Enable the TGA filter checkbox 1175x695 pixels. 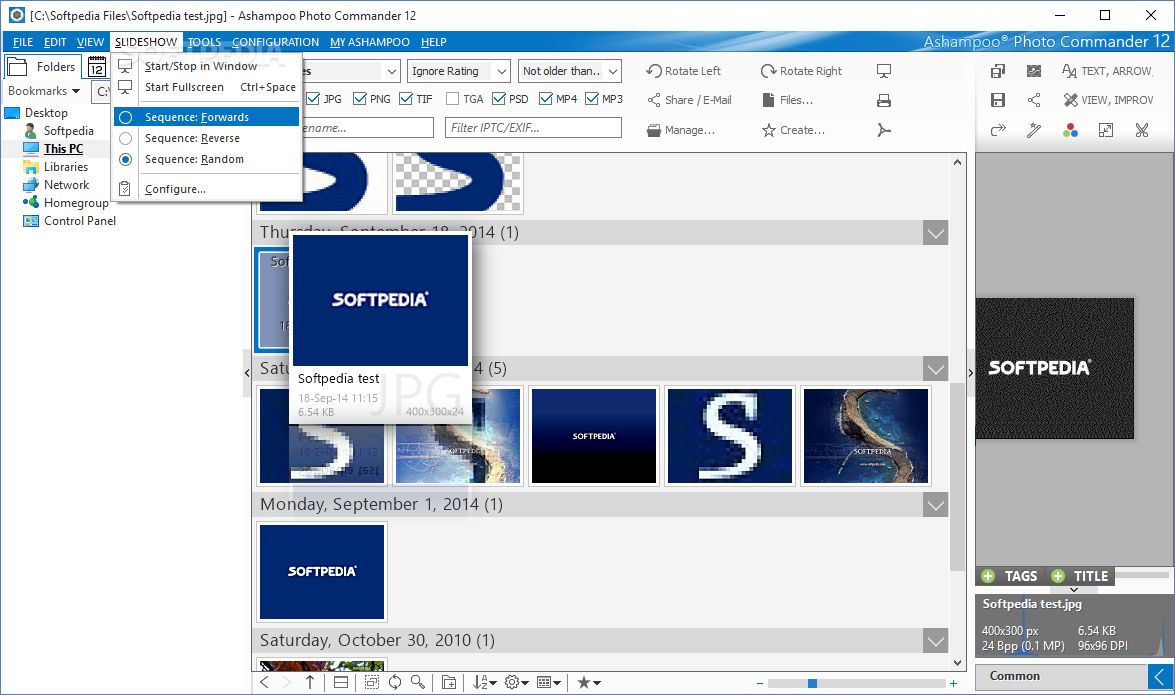tap(453, 99)
